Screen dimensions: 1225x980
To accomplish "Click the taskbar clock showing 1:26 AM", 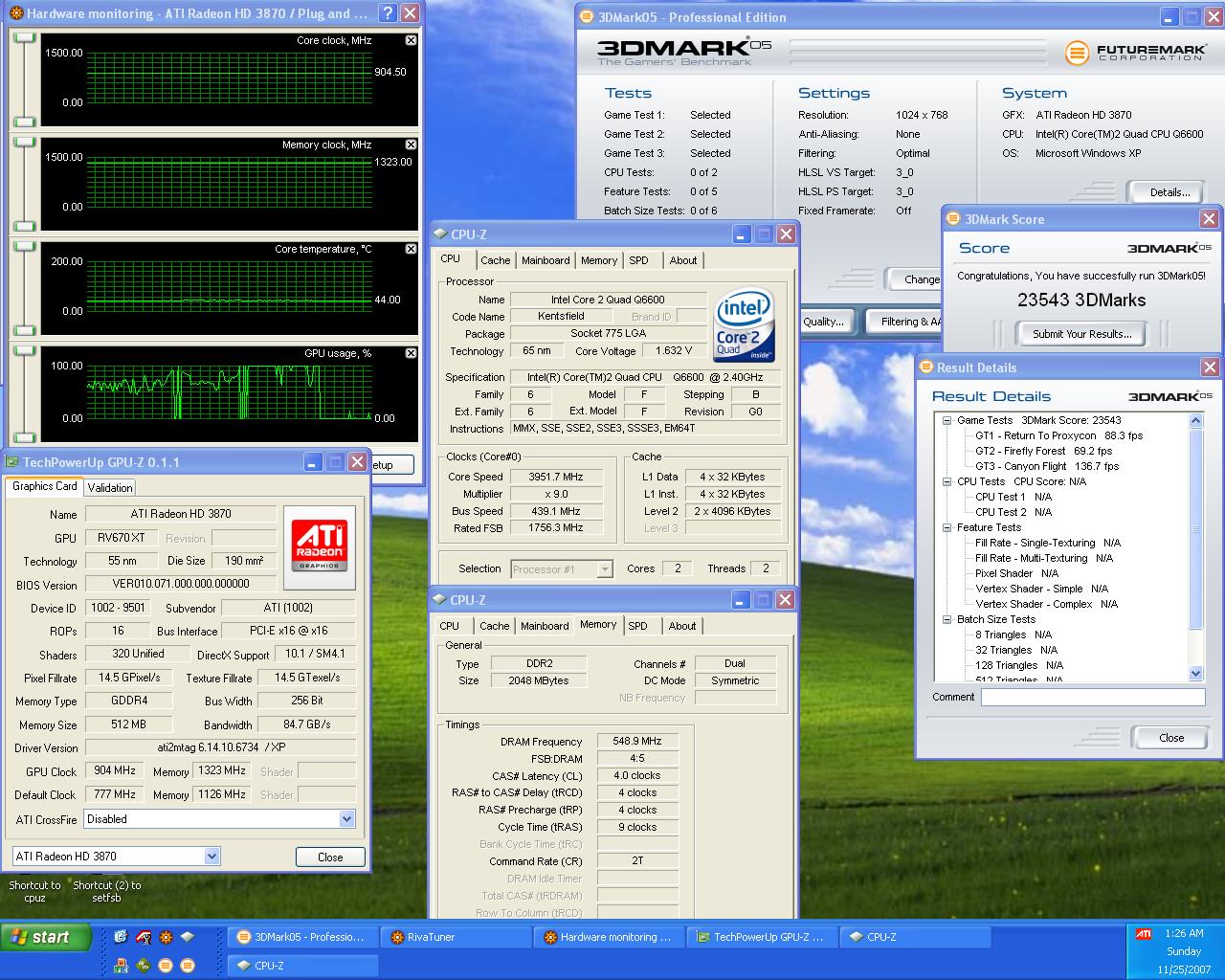I will tap(1184, 933).
